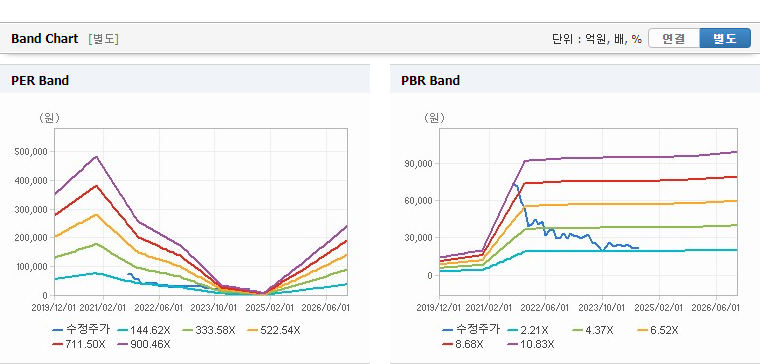
Task: Click the PER Band panel title
Action: click(40, 80)
